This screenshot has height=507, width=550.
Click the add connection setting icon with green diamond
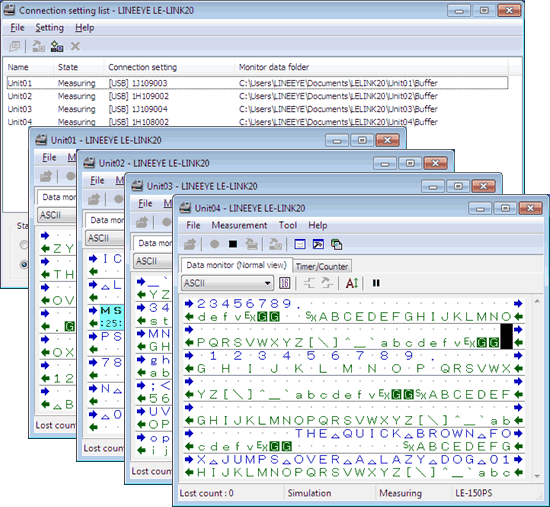[57, 46]
